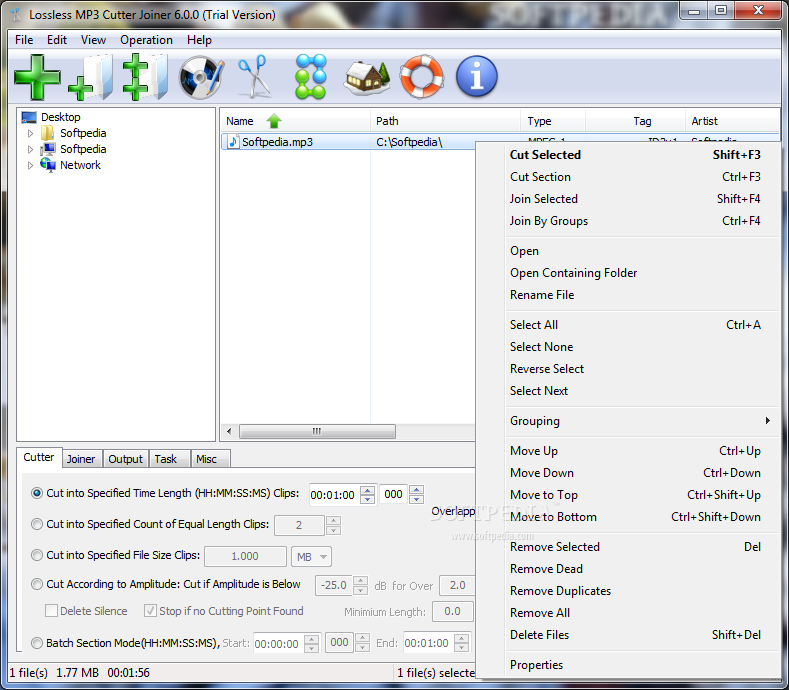Viewport: 789px width, 690px height.
Task: Click the Join nodes toolbar icon
Action: tap(310, 76)
